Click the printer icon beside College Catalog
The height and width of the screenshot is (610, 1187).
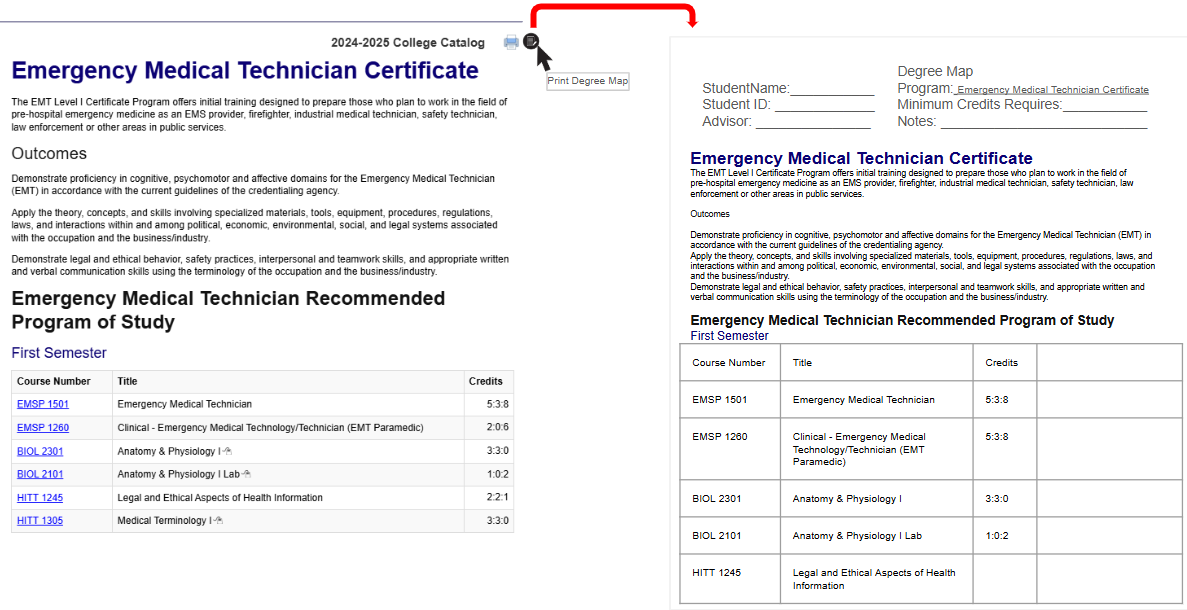pos(512,42)
